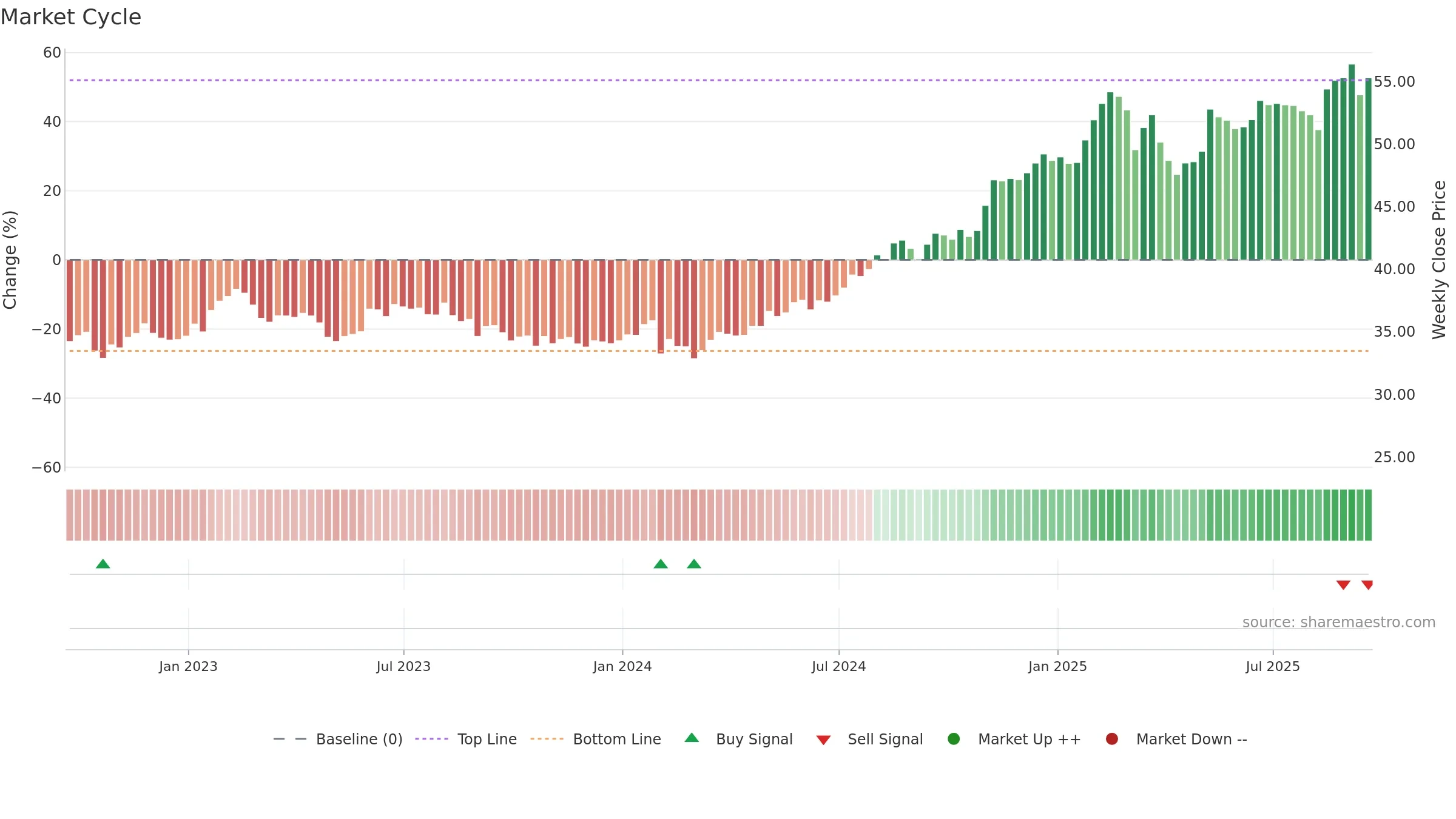Click the orange dotted Bottom Line legend swatch
The height and width of the screenshot is (819, 1456).
click(x=547, y=739)
